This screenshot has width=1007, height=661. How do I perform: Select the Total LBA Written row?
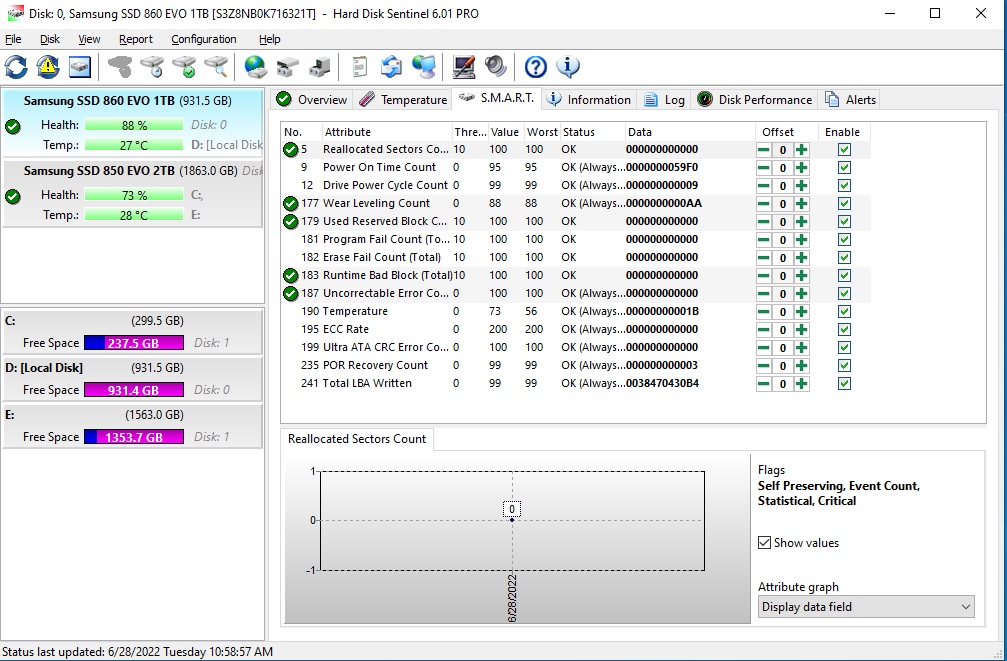(x=367, y=384)
